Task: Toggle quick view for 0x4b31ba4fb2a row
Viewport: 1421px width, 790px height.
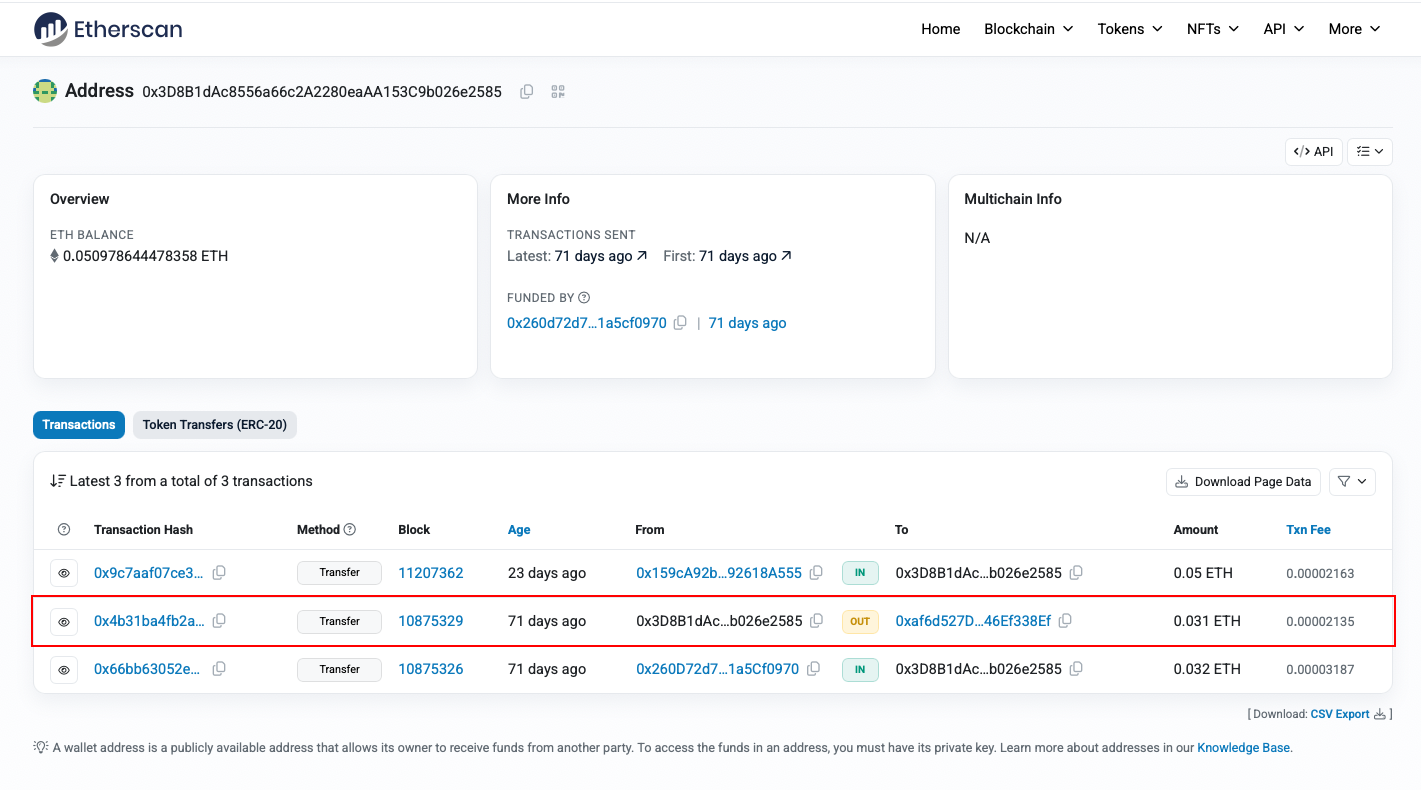Action: 64,621
